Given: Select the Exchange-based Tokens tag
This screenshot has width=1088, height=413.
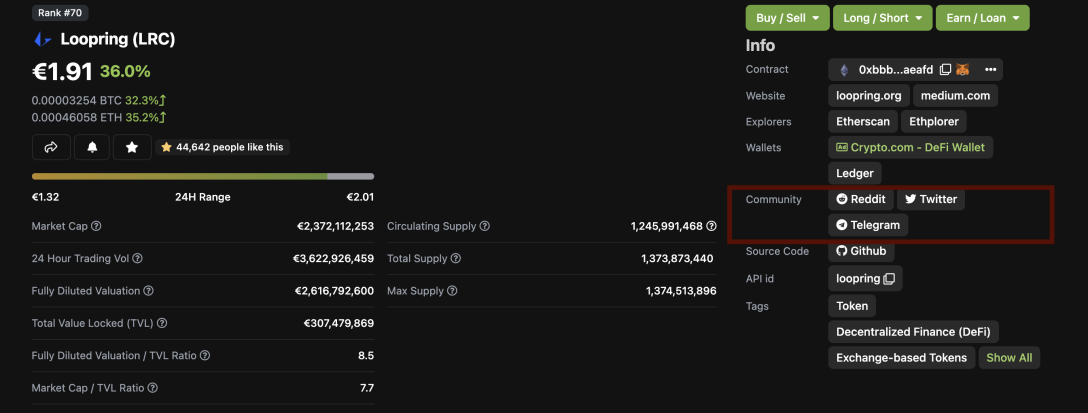Looking at the screenshot, I should click(901, 357).
